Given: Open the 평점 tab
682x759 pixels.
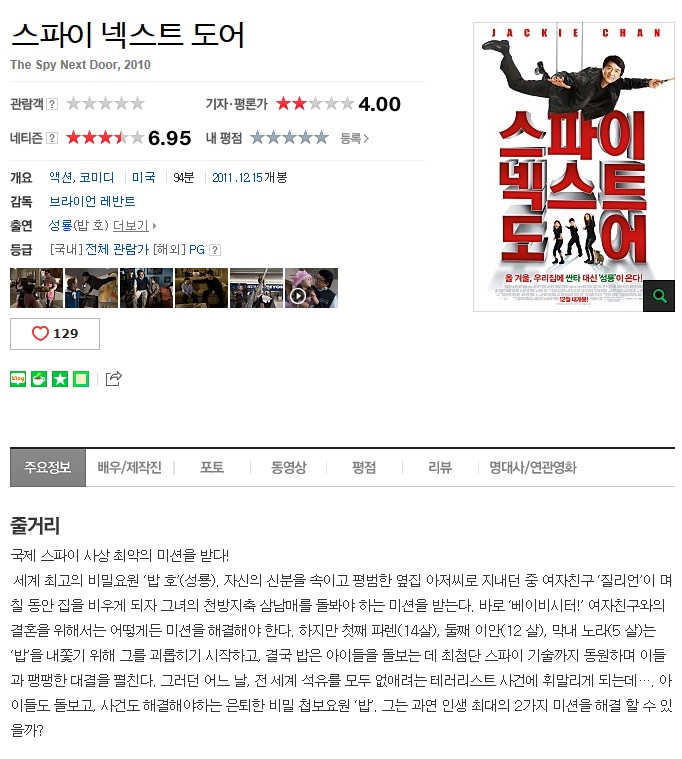Looking at the screenshot, I should tap(364, 467).
